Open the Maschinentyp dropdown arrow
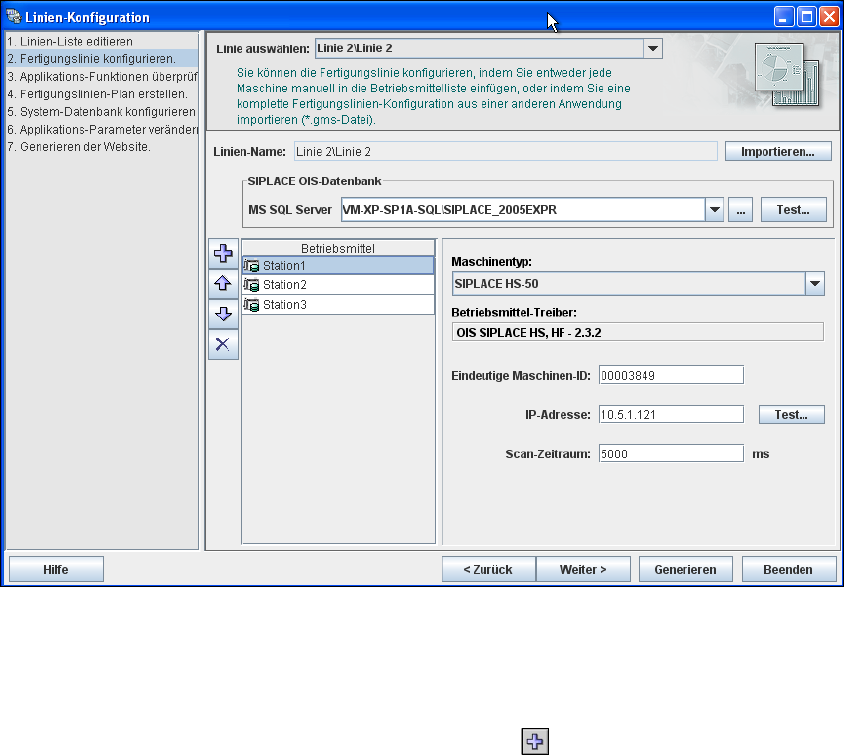 pos(815,284)
